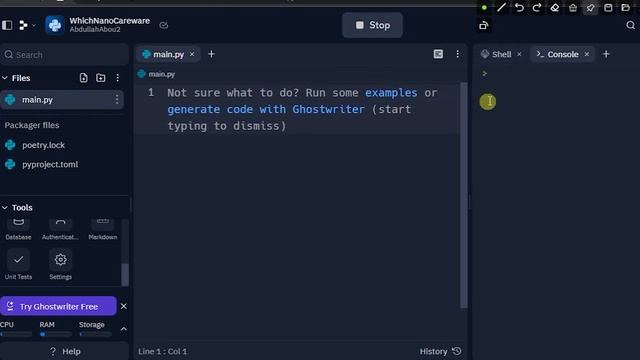Viewport: 640px width, 360px height.
Task: Expand the chevron beside the branch icon
Action: coord(34,26)
